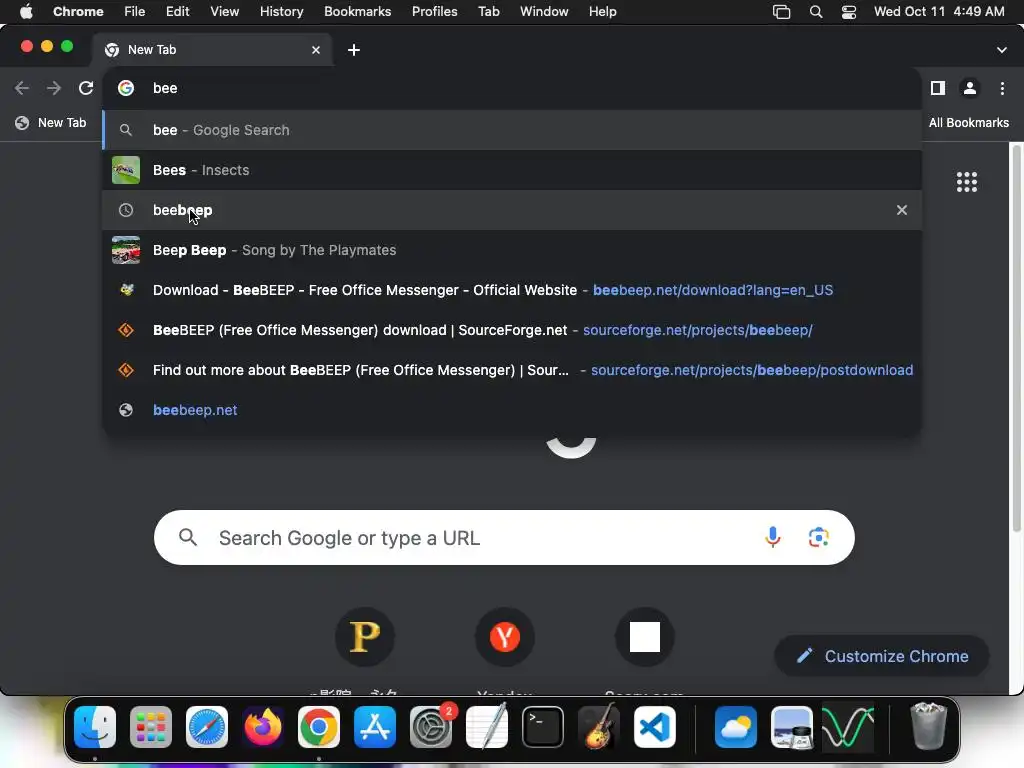Open 'Find out more about BeeBEEP' suggestion

[512, 370]
